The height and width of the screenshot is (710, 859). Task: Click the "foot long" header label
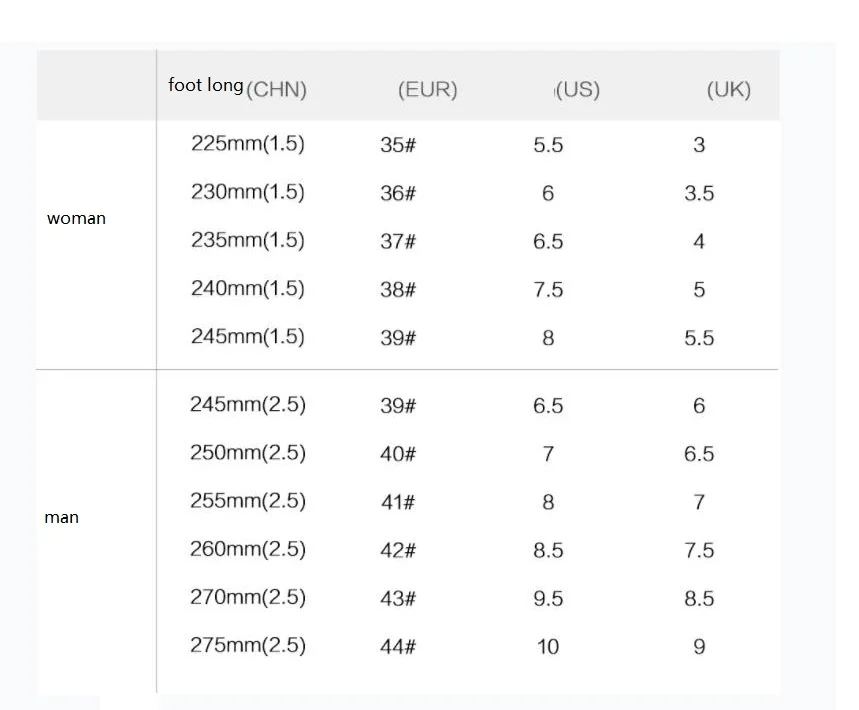pos(205,85)
